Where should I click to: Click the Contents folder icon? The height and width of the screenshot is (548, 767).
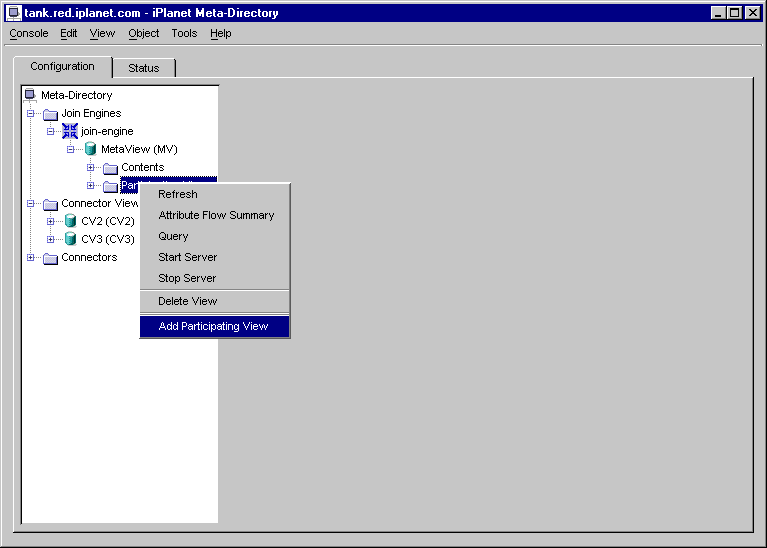(x=111, y=168)
